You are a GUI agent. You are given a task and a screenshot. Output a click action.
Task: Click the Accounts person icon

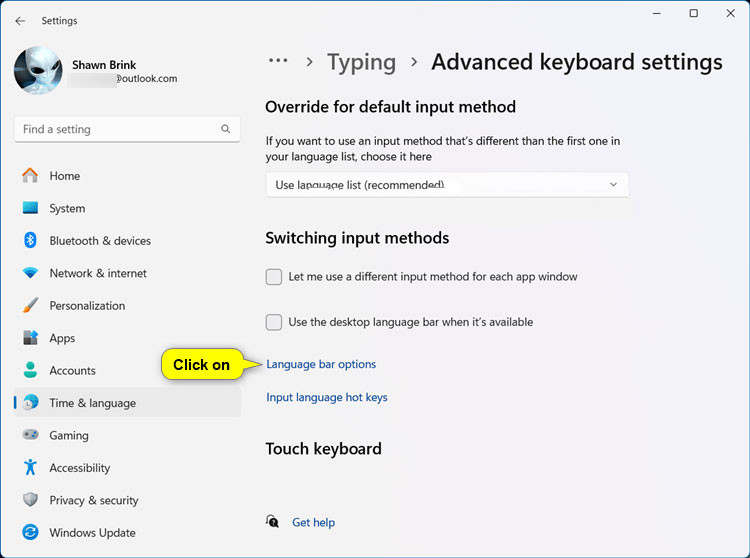click(30, 370)
